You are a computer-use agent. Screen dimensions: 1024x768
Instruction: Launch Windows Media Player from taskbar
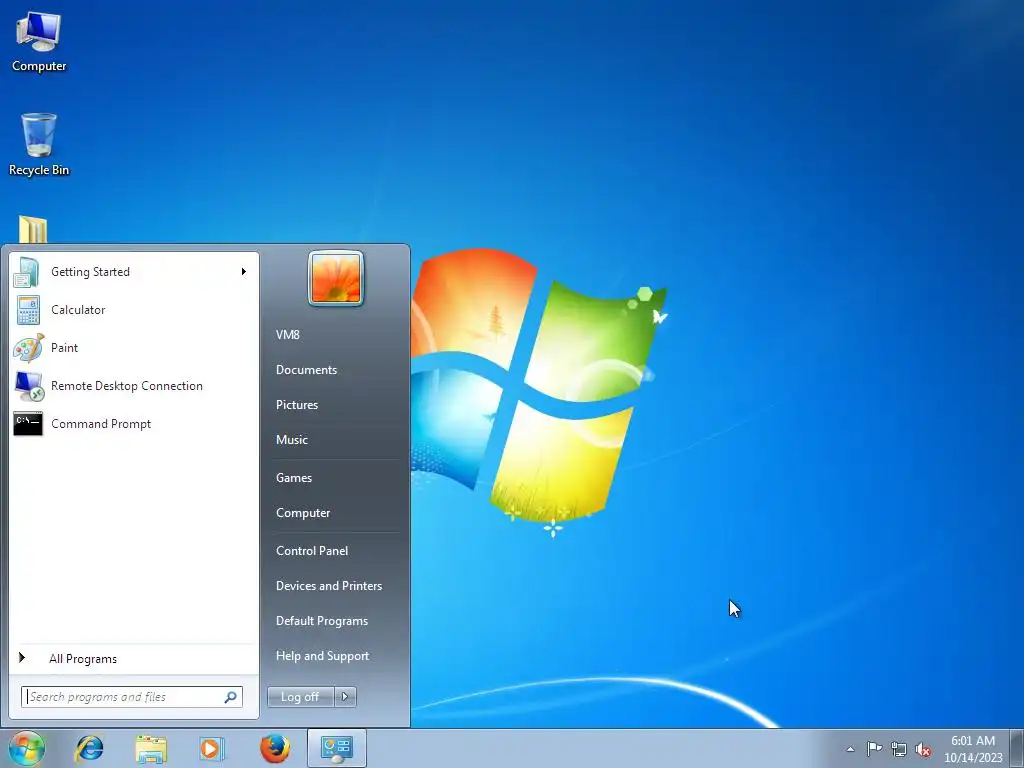coord(212,748)
